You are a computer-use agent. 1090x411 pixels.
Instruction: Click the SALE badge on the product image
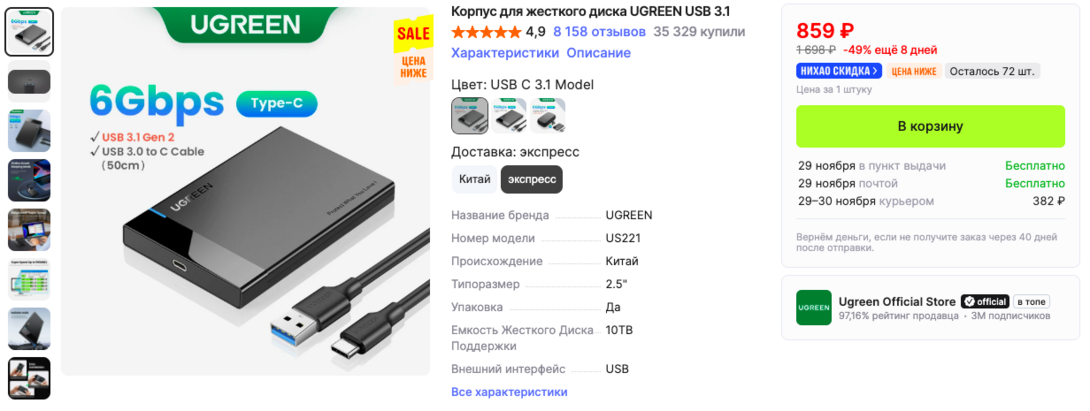(413, 33)
